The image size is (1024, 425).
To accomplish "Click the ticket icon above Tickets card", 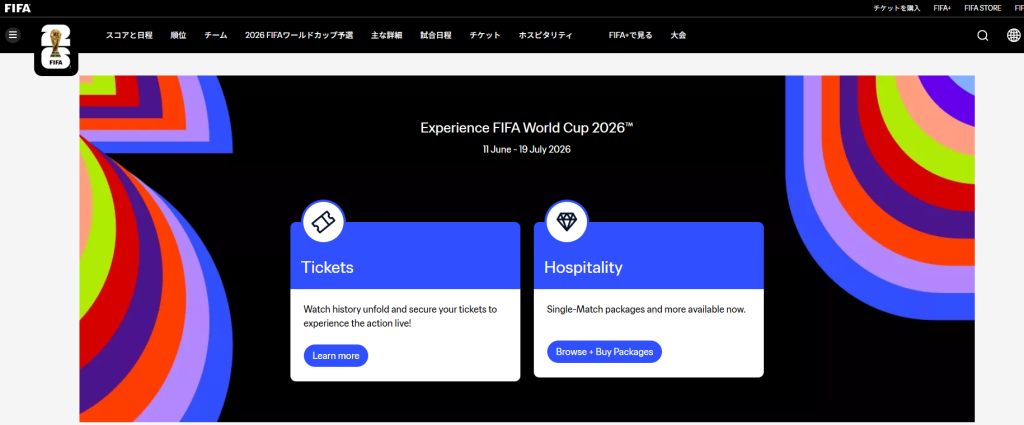I will click(x=322, y=222).
